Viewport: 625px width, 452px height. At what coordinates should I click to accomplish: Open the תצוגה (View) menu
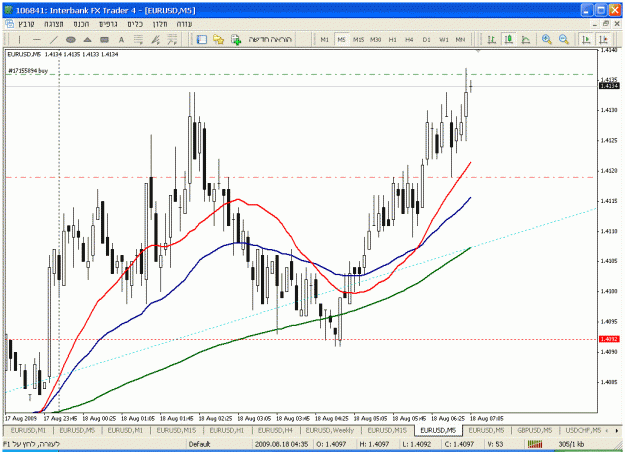54,24
